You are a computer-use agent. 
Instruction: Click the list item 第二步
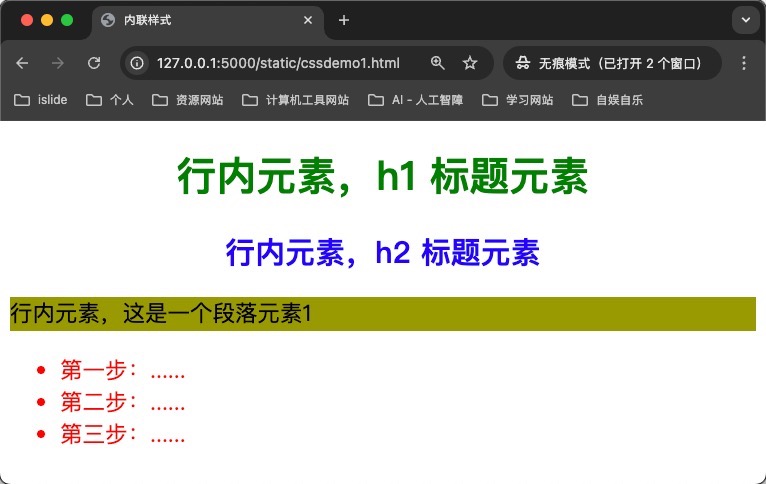pos(123,401)
